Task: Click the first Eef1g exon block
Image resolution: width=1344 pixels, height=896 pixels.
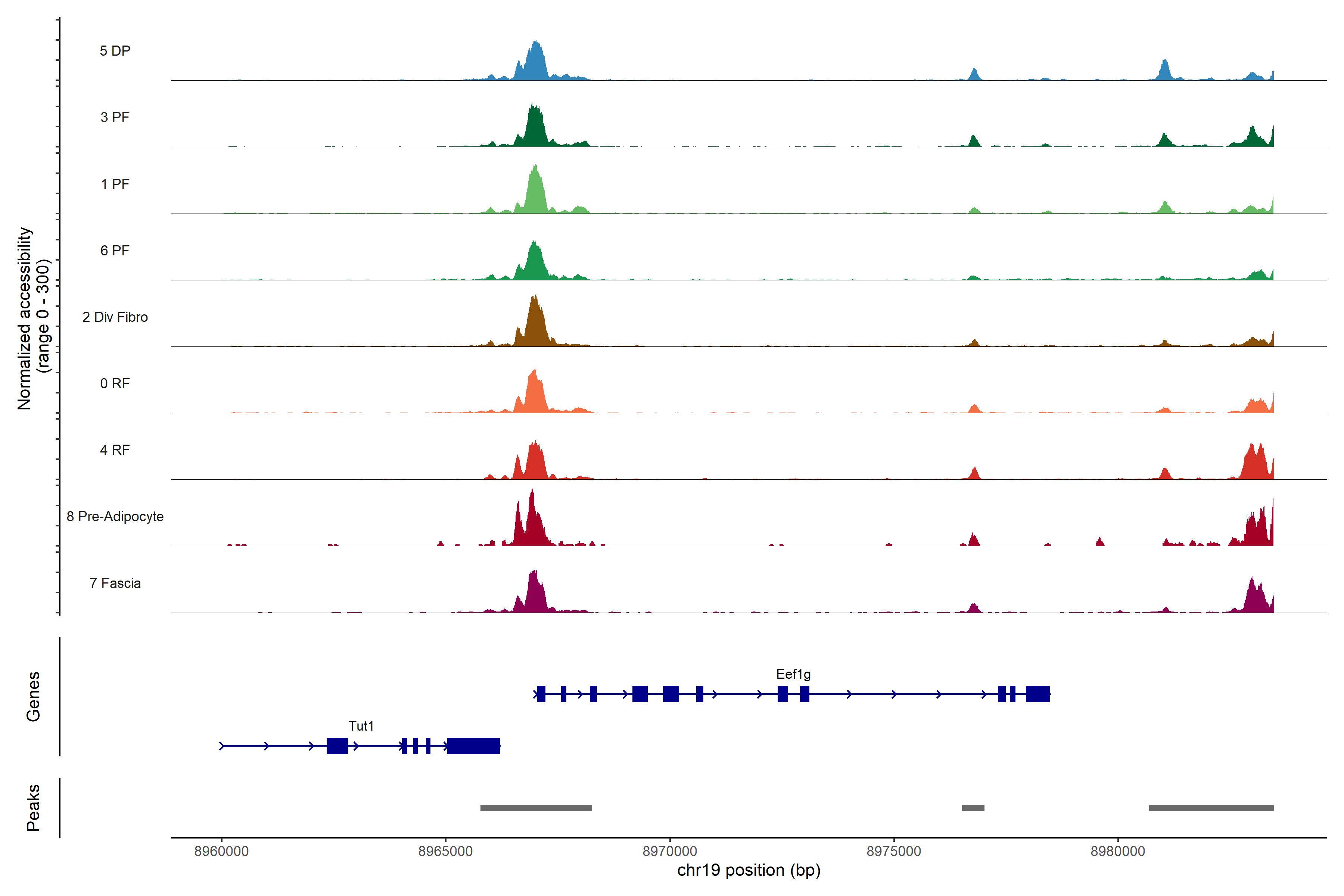Action: point(541,694)
